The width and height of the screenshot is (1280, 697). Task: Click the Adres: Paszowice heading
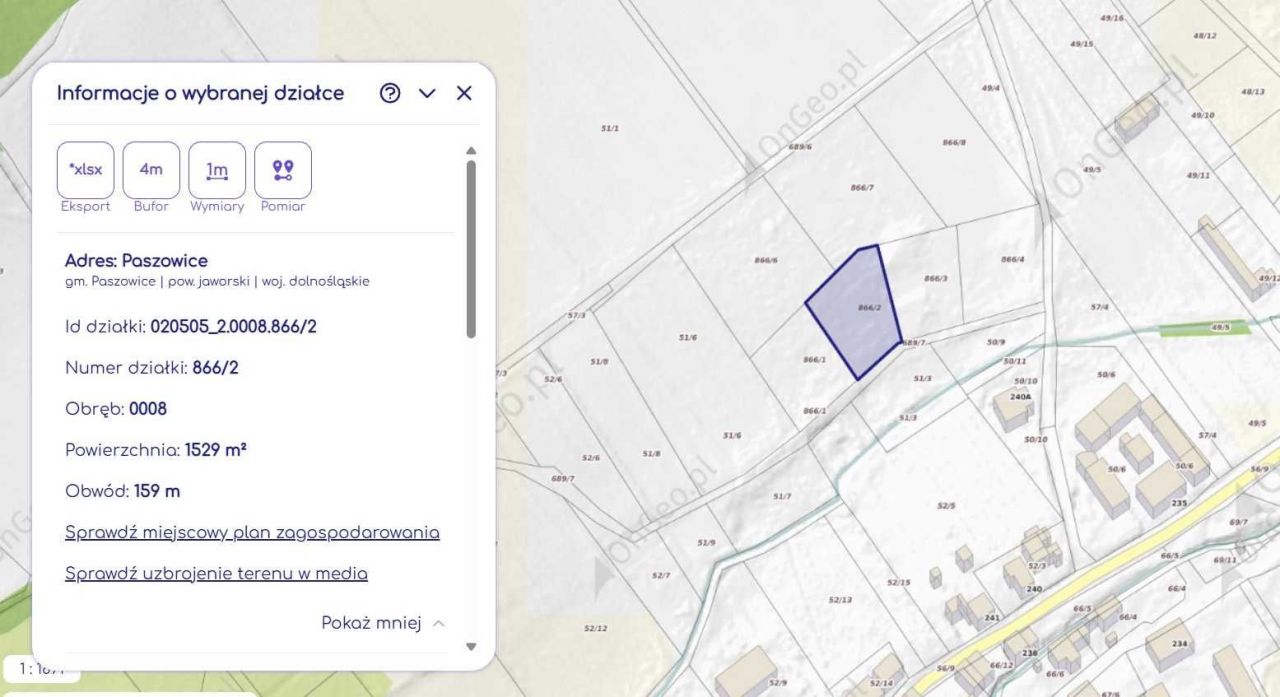[x=133, y=260]
